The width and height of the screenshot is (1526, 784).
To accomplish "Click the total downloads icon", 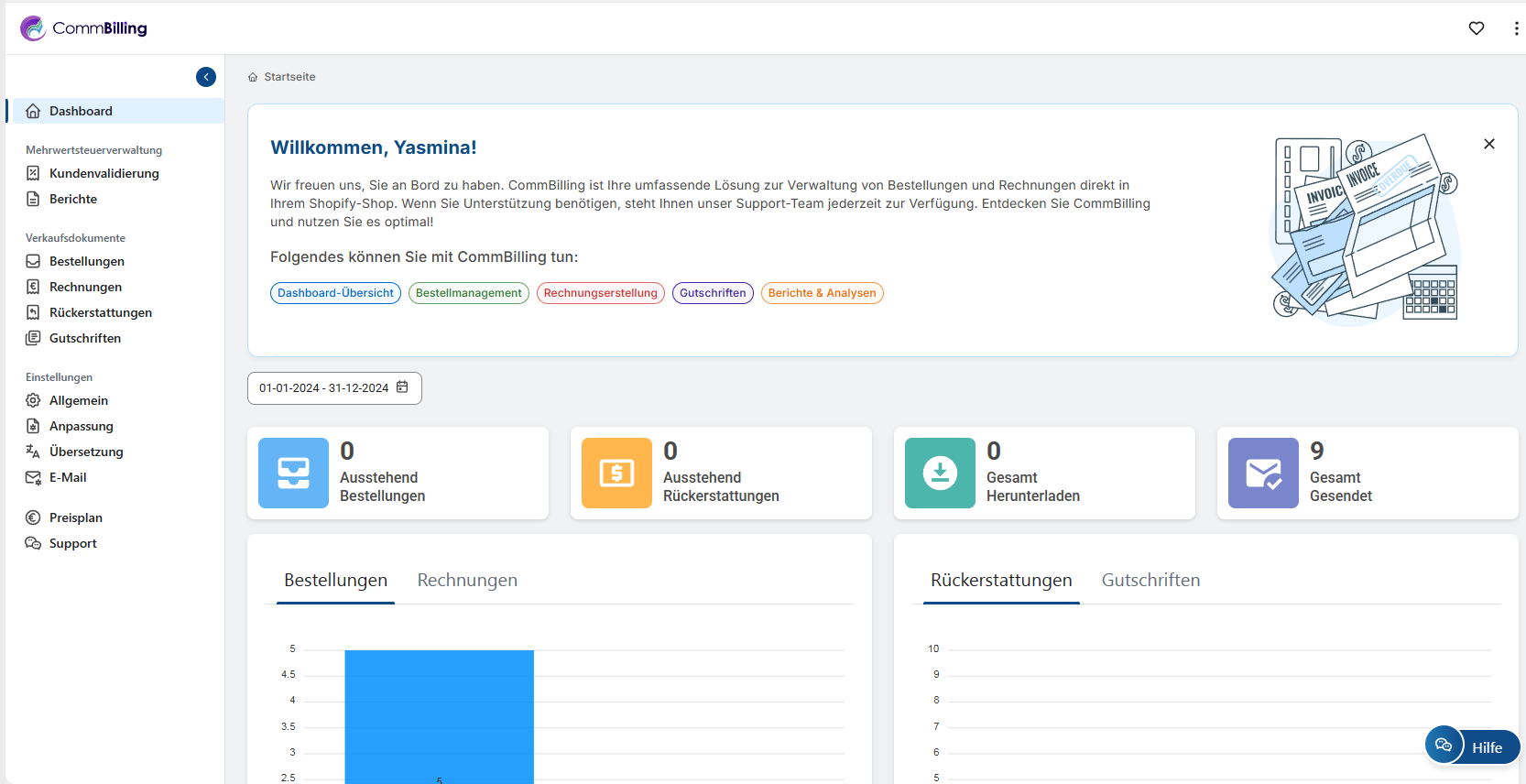I will pyautogui.click(x=940, y=474).
